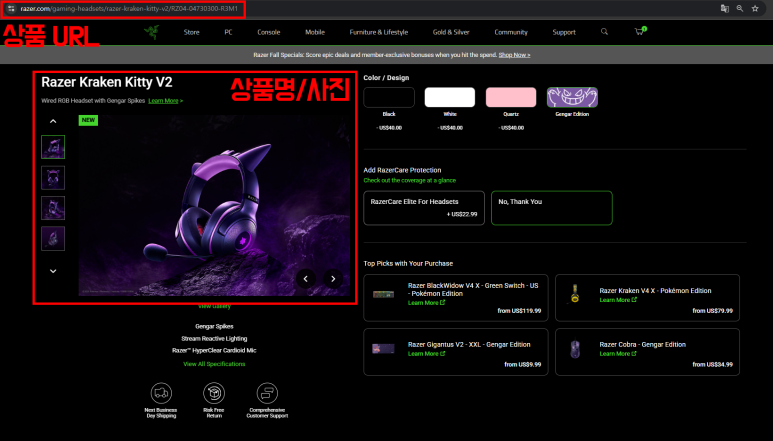Learn More about Razer Gigantus V2 XXL
The width and height of the screenshot is (773, 441).
[x=426, y=353]
